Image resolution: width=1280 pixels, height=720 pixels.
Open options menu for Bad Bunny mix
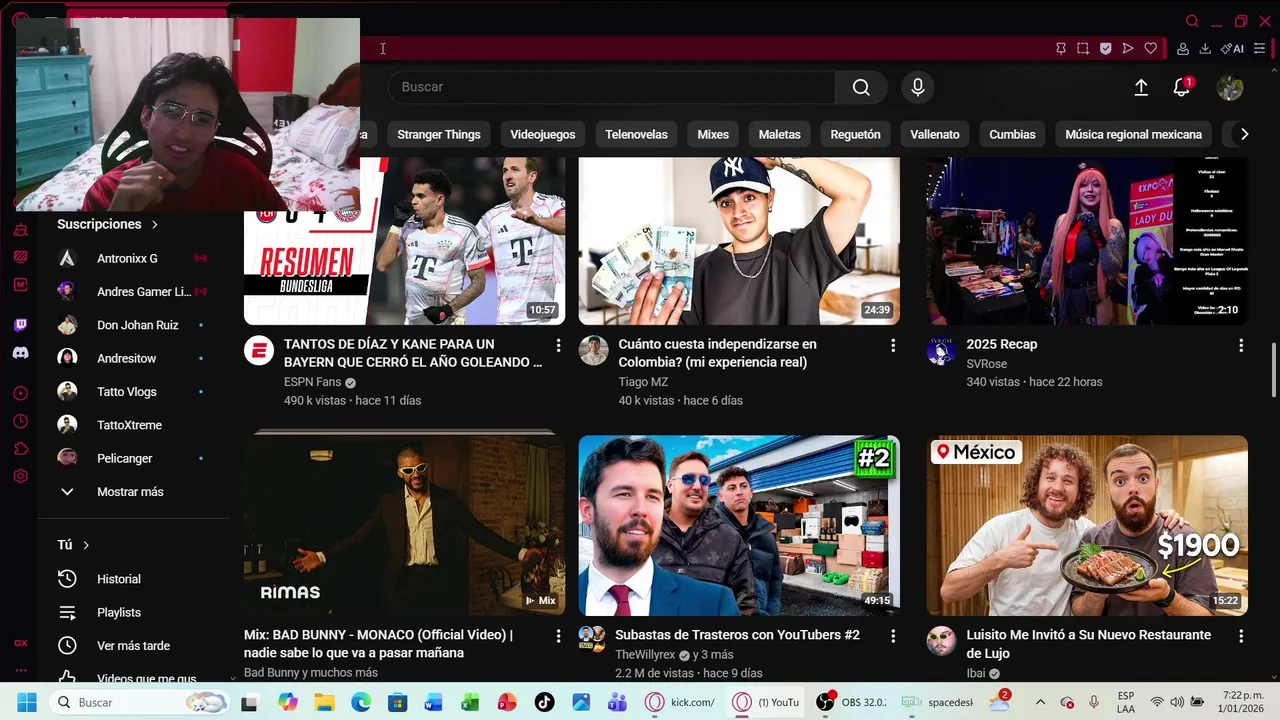558,636
